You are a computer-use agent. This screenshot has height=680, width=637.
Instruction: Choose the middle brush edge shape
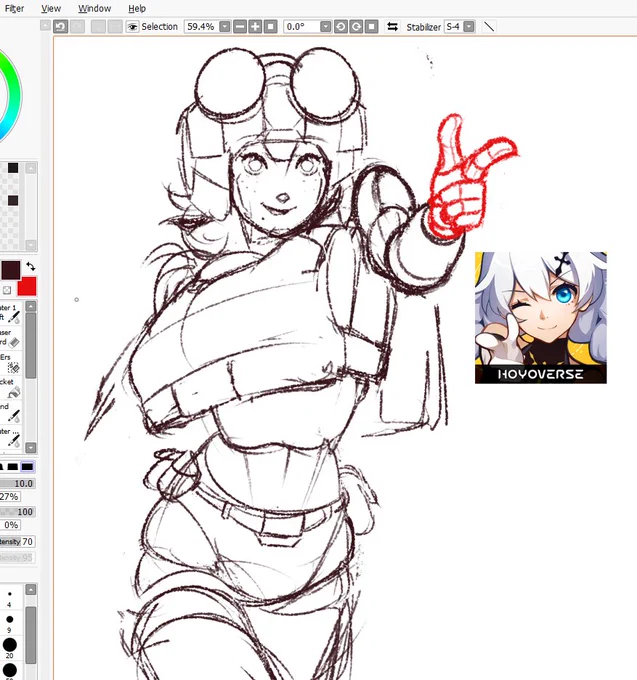13,467
